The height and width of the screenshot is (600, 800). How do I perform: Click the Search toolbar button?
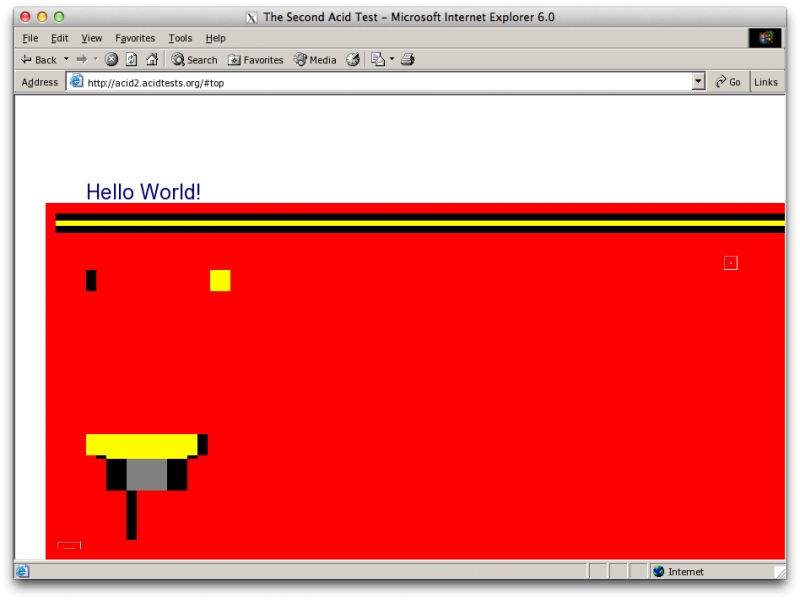194,60
